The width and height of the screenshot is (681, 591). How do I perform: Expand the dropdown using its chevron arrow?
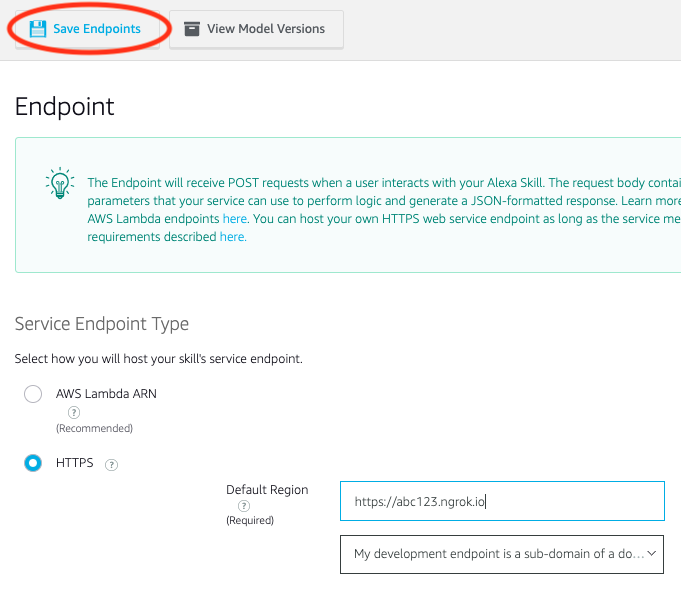pyautogui.click(x=652, y=552)
